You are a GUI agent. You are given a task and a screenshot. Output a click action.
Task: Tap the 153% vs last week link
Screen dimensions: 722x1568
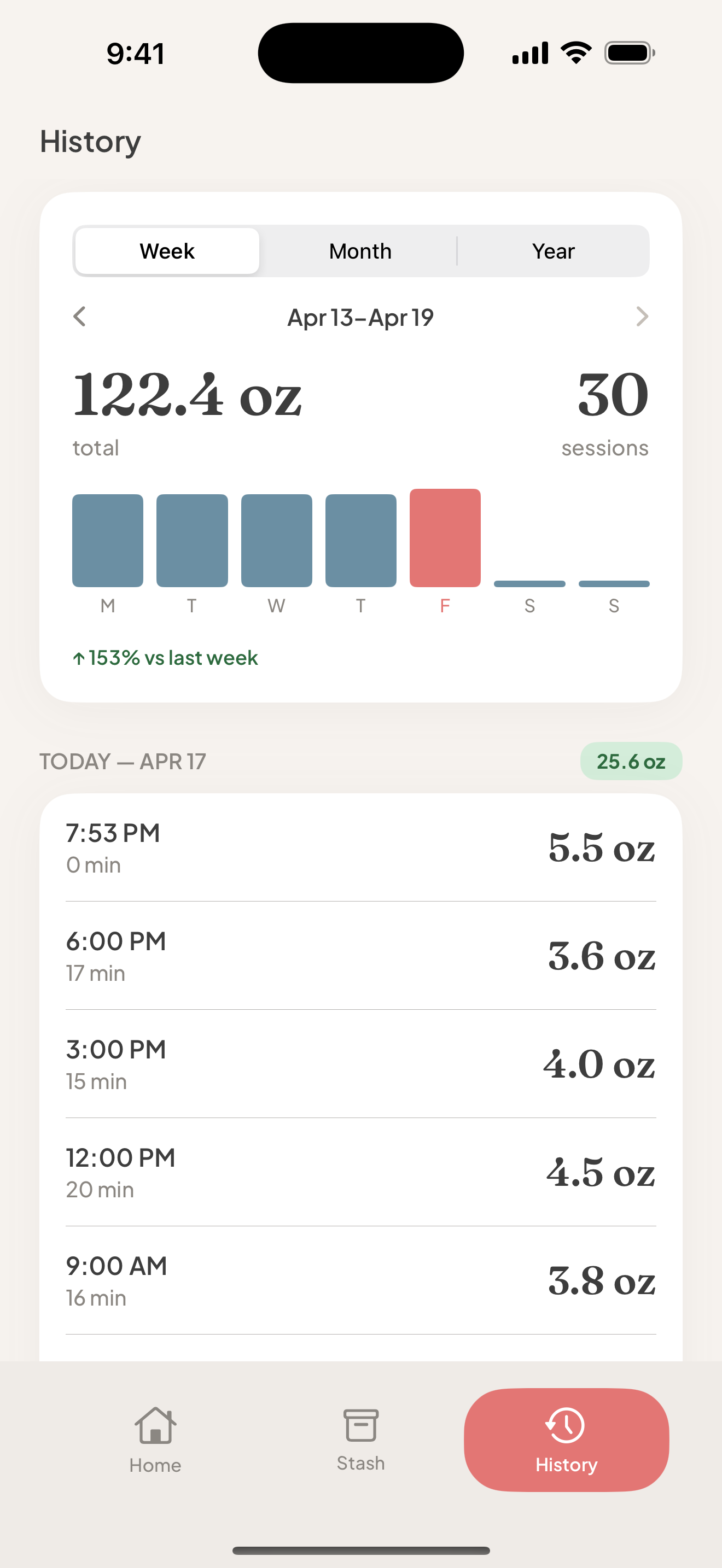coord(166,658)
